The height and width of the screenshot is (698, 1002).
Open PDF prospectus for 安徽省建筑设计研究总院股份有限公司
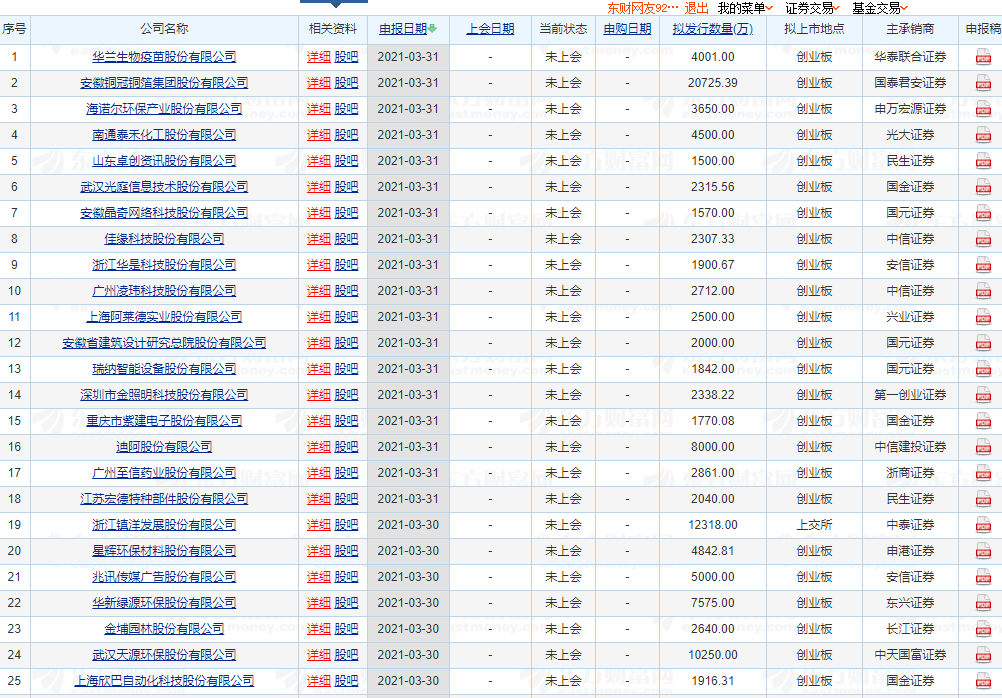(x=983, y=343)
